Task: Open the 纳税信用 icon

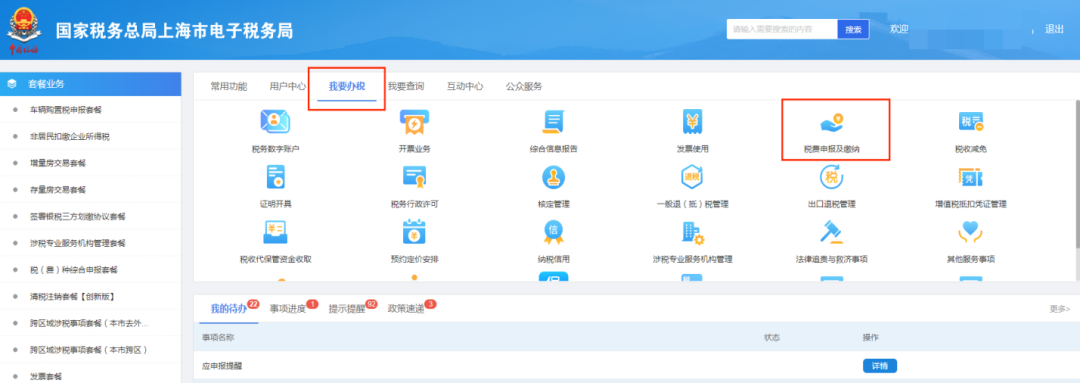Action: (554, 233)
